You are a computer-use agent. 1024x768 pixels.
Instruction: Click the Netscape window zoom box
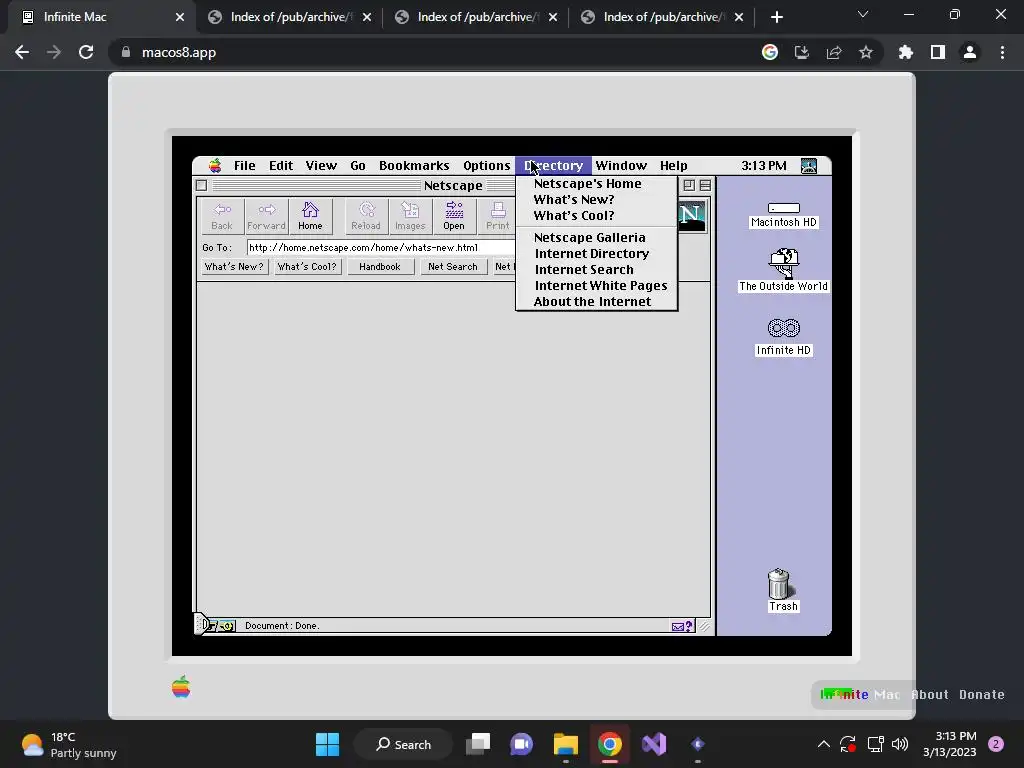point(689,185)
